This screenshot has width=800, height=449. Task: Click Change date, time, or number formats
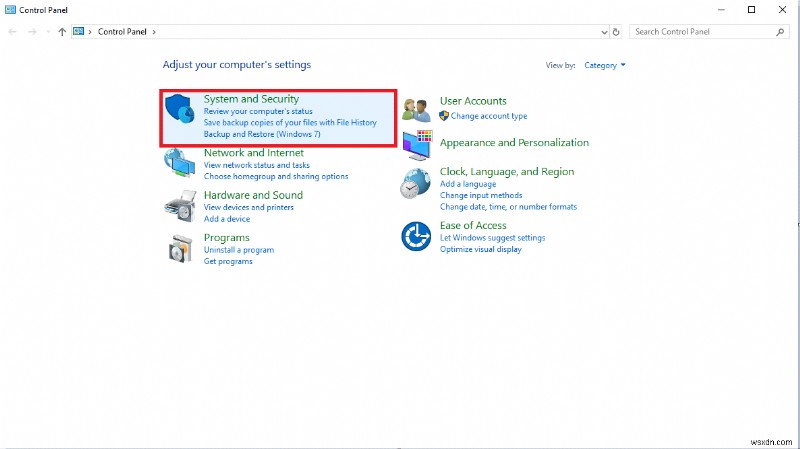pyautogui.click(x=508, y=207)
